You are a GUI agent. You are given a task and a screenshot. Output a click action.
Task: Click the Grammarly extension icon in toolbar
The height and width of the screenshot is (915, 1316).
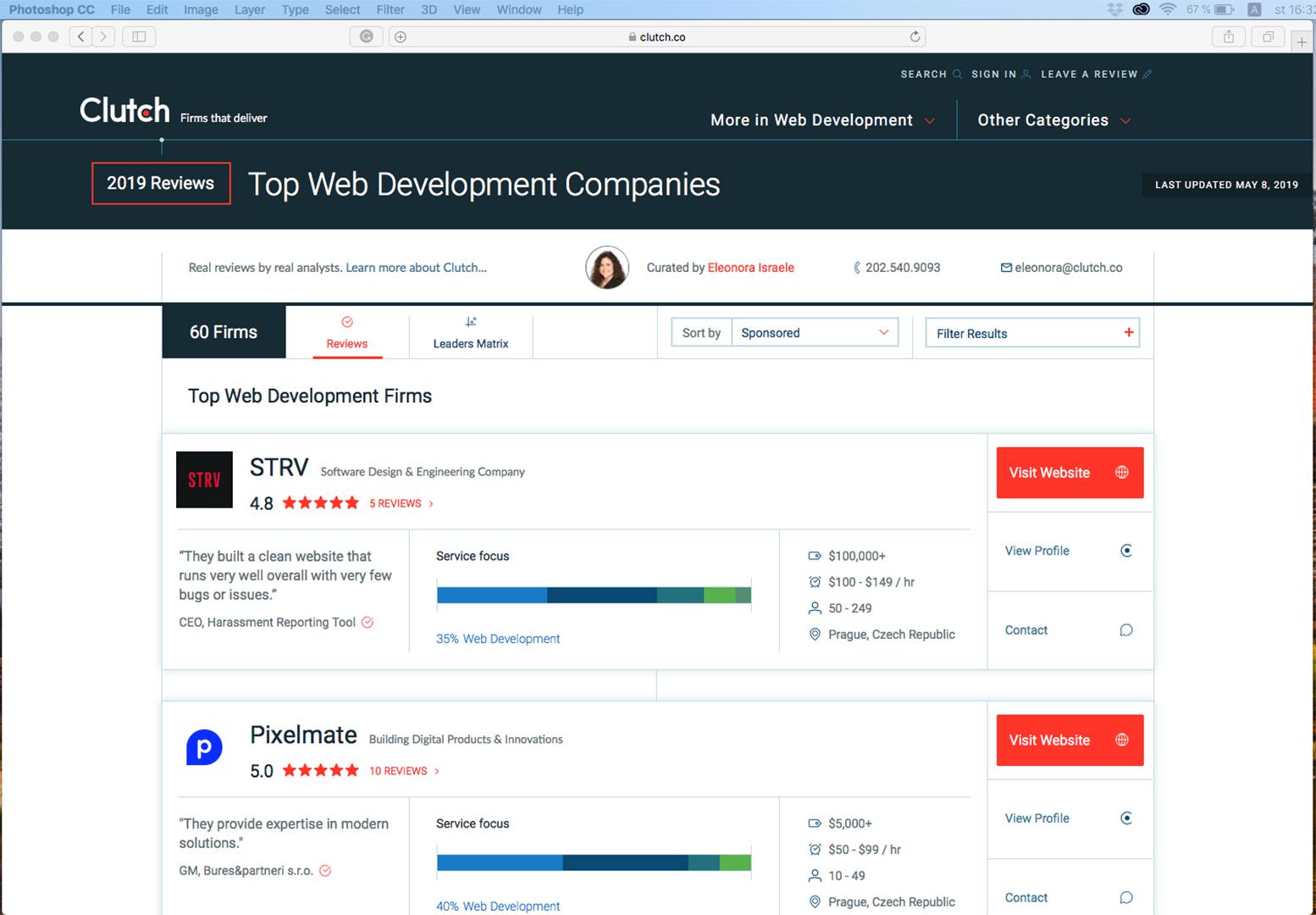[x=366, y=36]
